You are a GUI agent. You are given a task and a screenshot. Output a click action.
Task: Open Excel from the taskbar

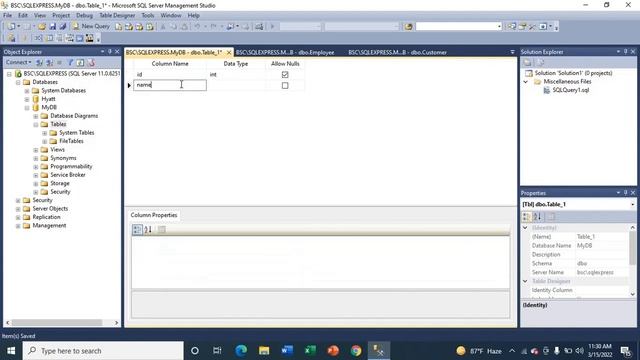click(x=310, y=351)
